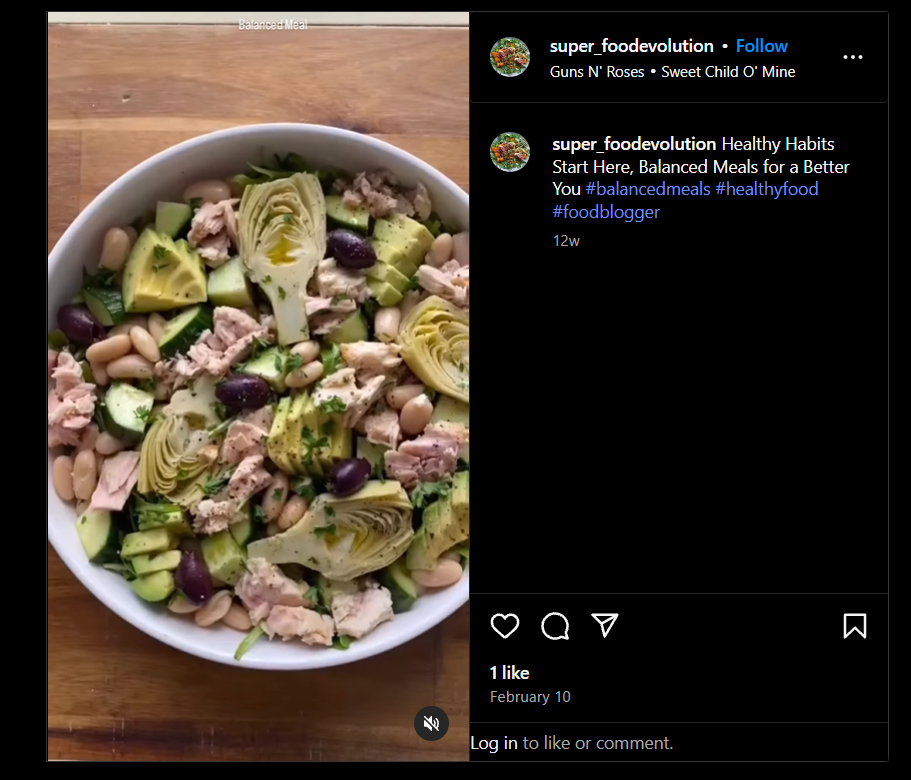Screen dimensions: 911x780
Task: Save post with bookmark icon
Action: [854, 626]
